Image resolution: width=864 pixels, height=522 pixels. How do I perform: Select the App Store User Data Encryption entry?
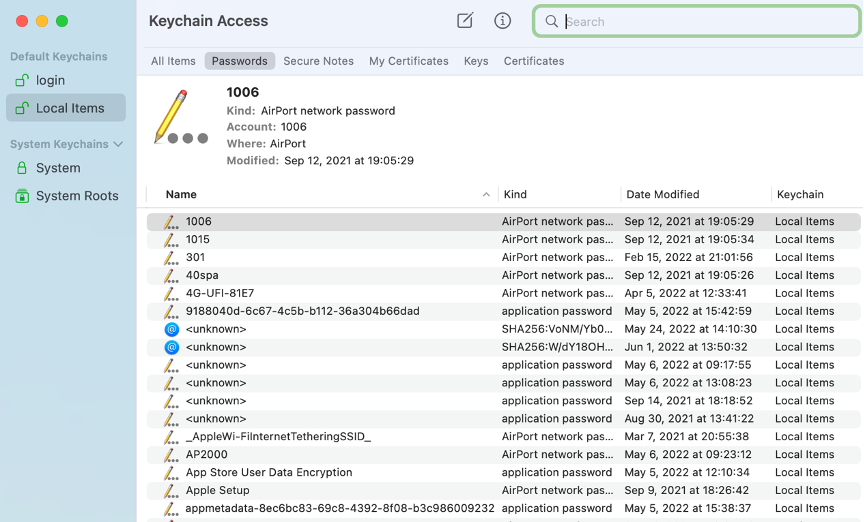click(268, 472)
